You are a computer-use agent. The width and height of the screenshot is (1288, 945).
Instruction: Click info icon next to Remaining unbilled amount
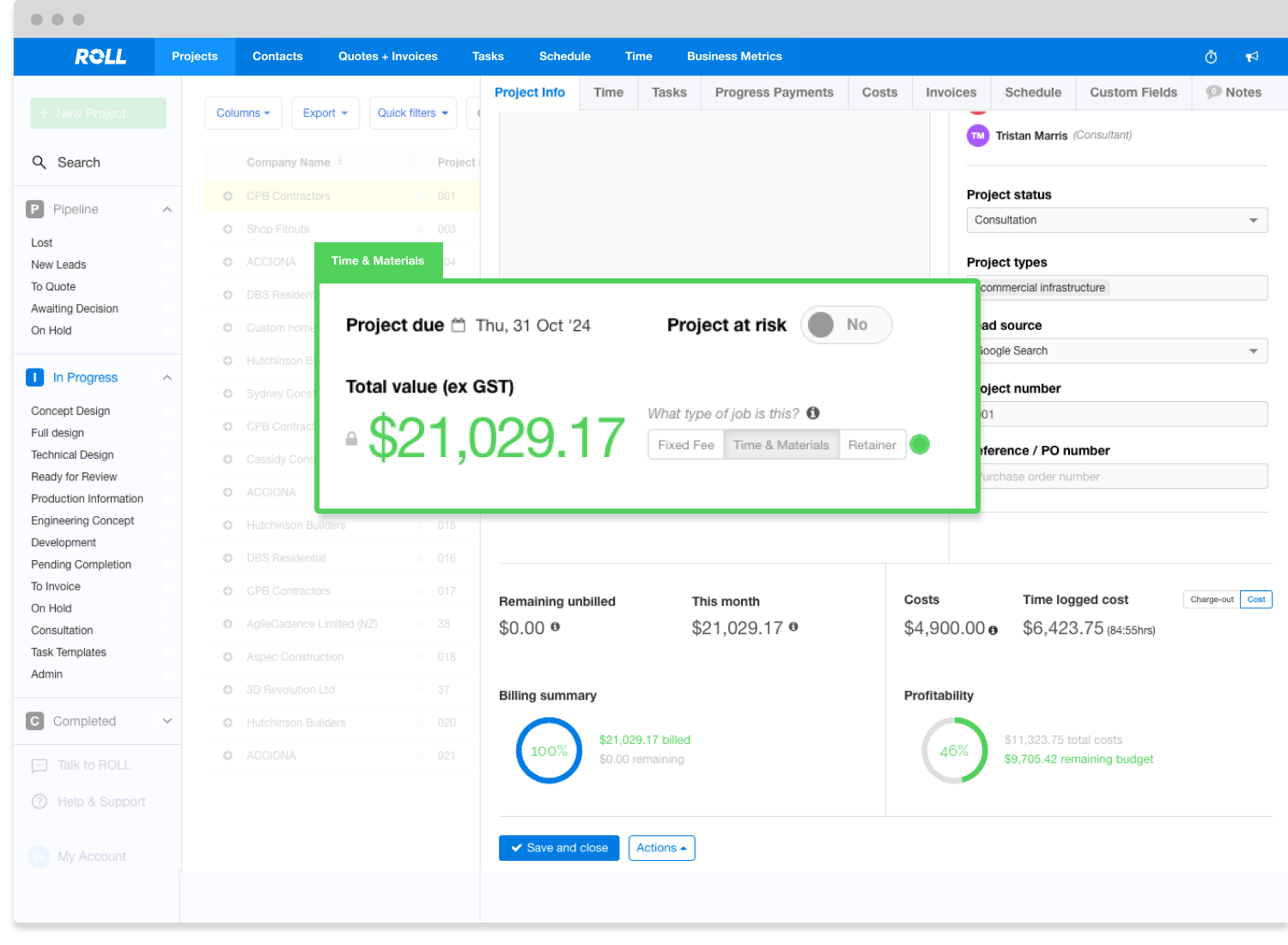(x=556, y=627)
